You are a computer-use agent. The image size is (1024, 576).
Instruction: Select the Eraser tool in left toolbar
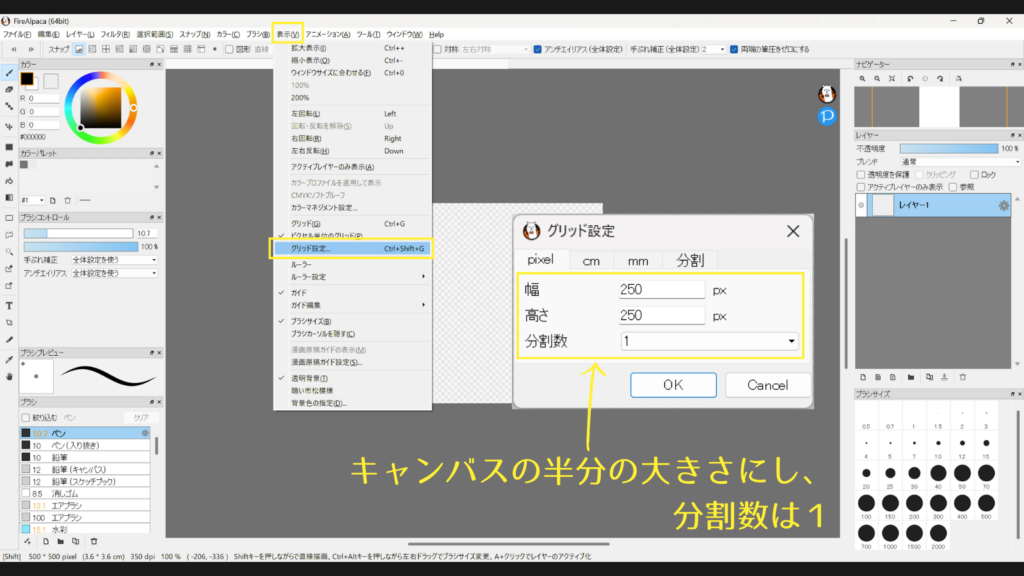pos(9,89)
